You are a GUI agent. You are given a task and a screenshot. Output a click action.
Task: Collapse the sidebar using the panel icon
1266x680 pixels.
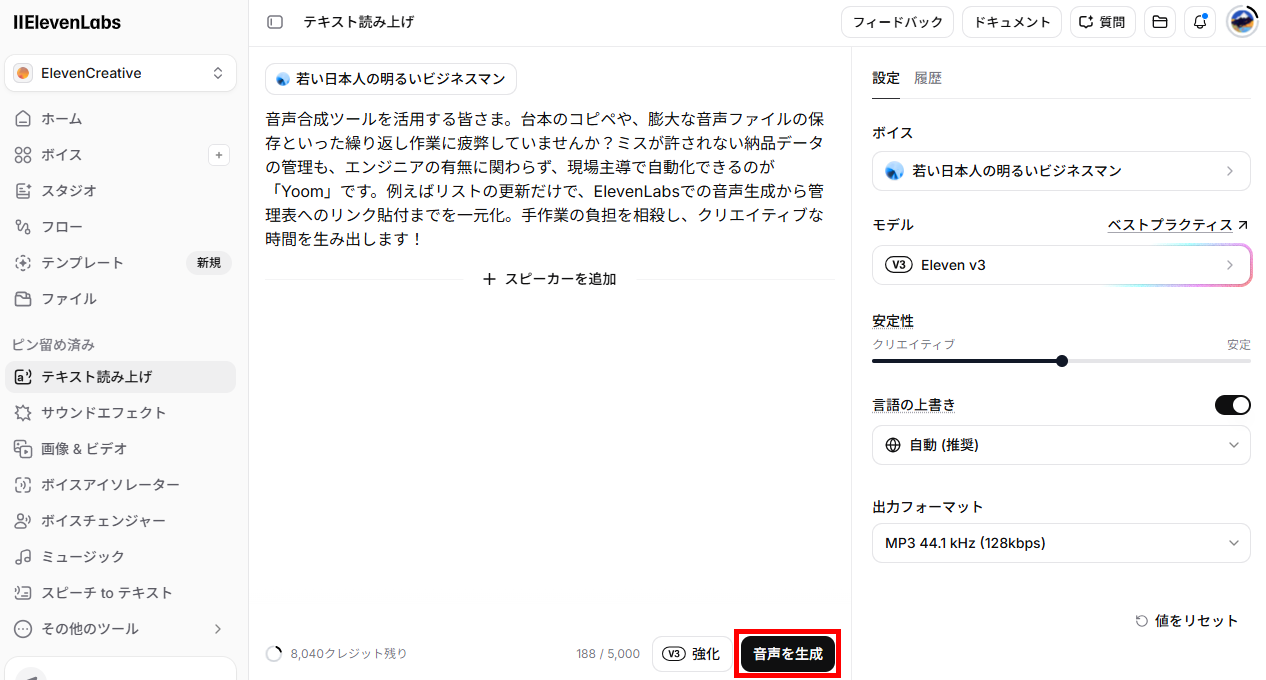point(275,22)
